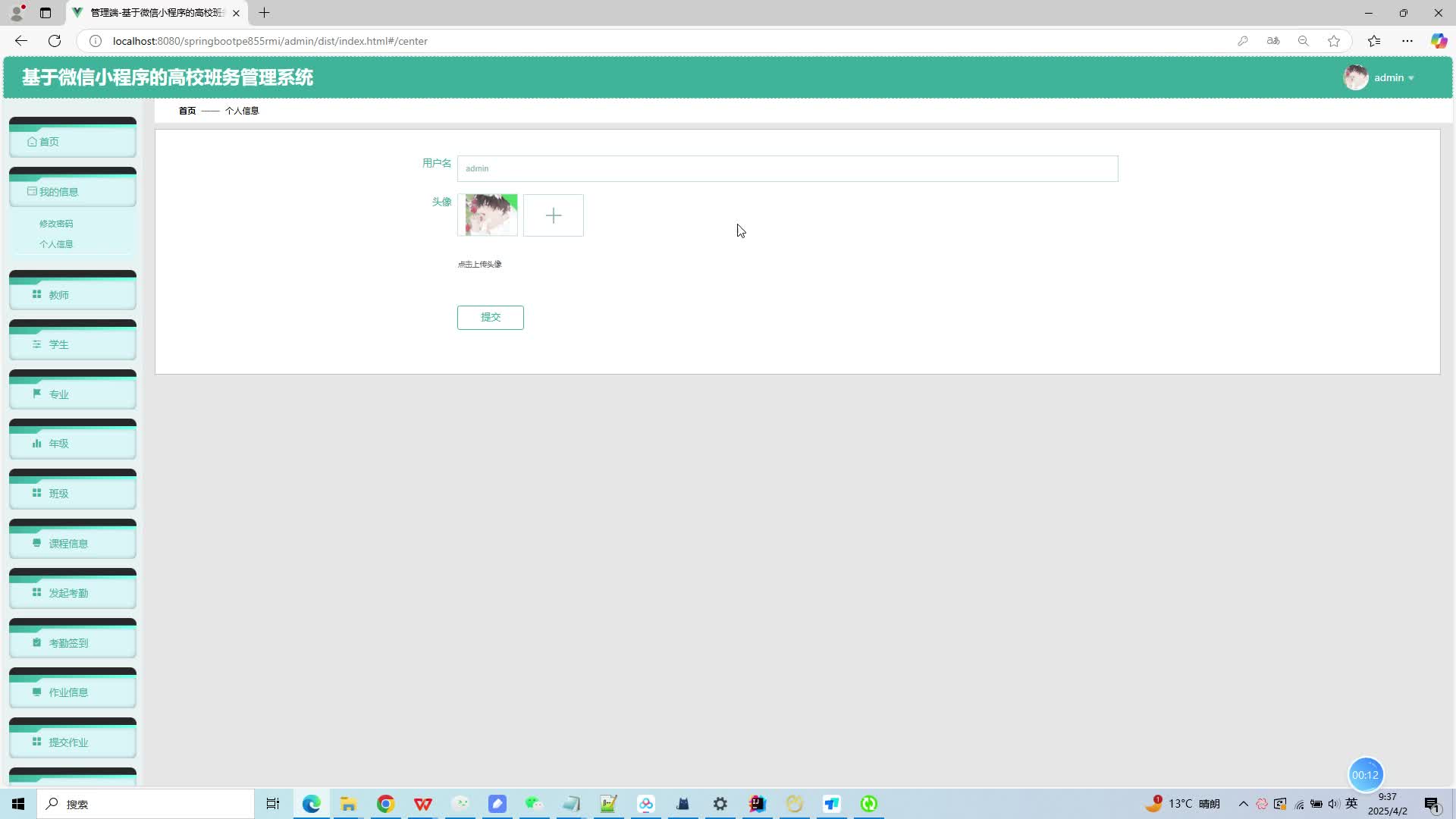Show hidden system tray icons chevron

click(x=1243, y=804)
